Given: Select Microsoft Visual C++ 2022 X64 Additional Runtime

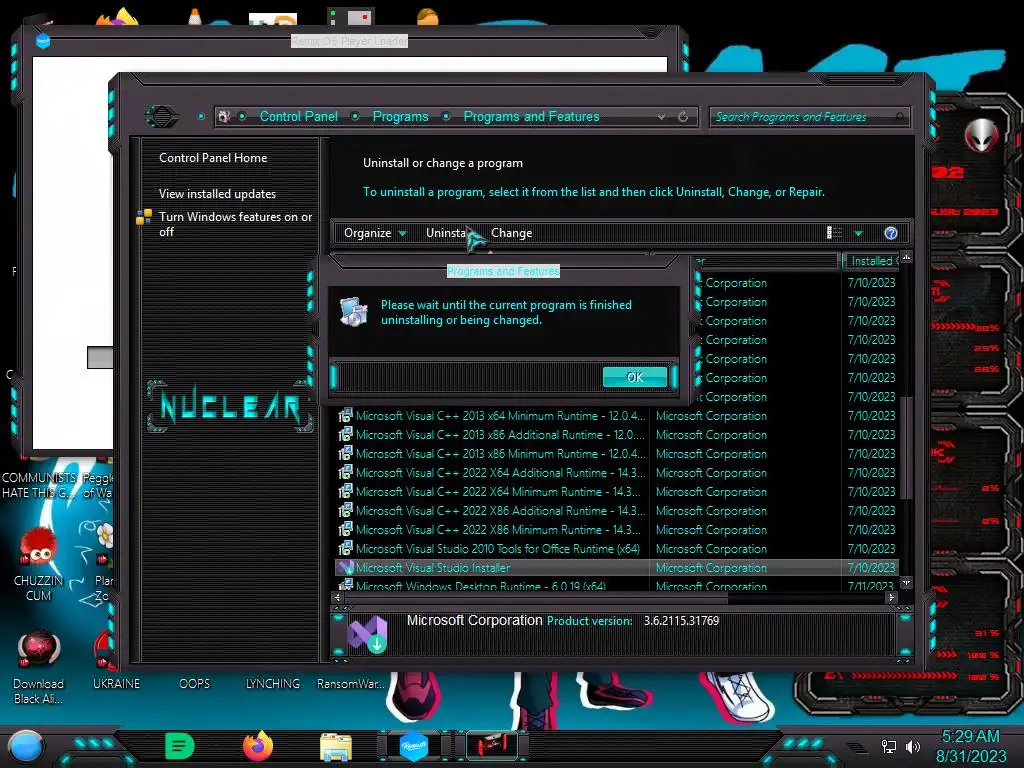Looking at the screenshot, I should 500,472.
